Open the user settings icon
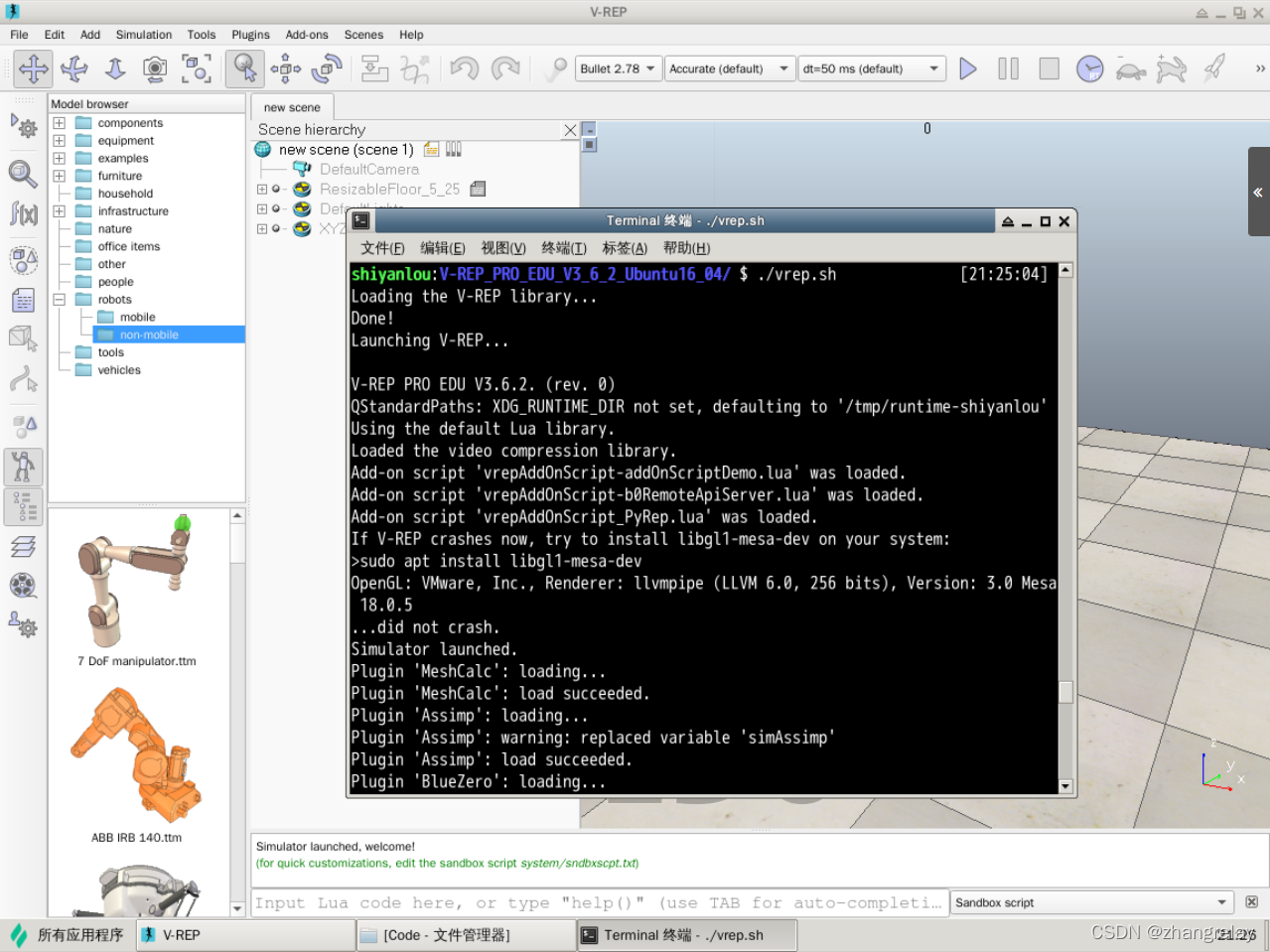This screenshot has width=1270, height=952. pos(24,624)
